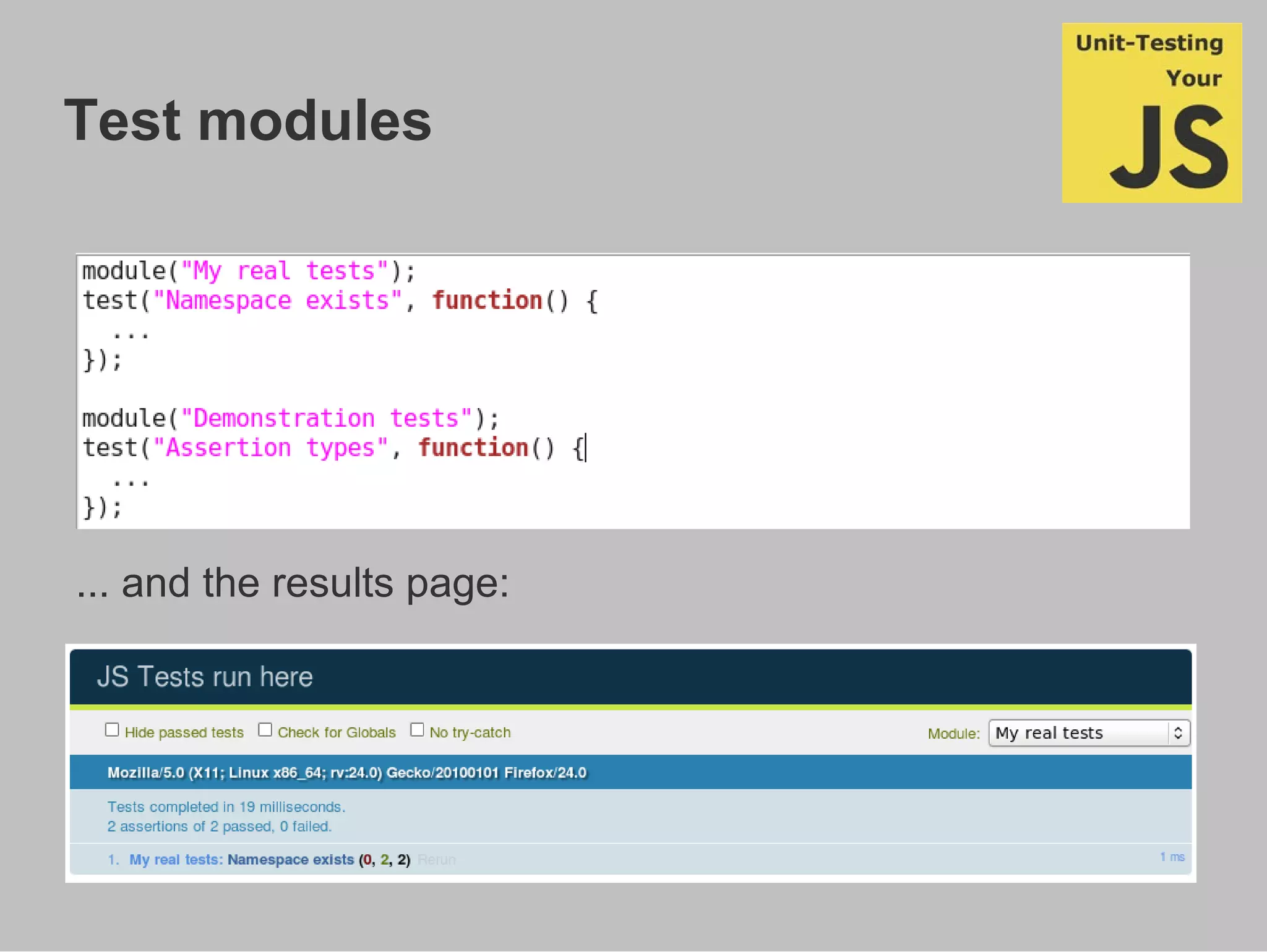Viewport: 1267px width, 952px height.
Task: Click the Hide passed tests label
Action: click(x=184, y=733)
